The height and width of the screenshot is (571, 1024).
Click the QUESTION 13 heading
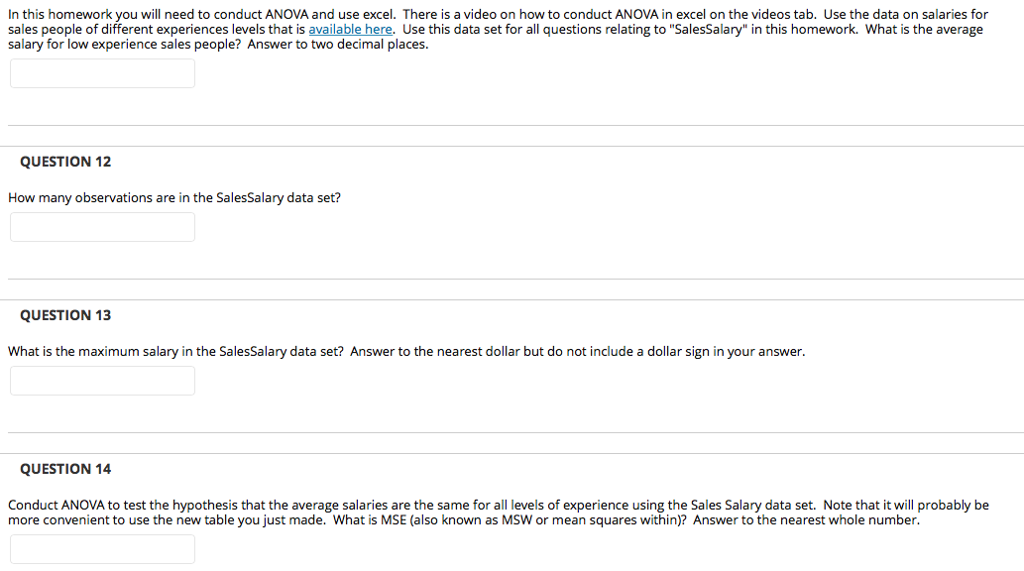click(65, 316)
